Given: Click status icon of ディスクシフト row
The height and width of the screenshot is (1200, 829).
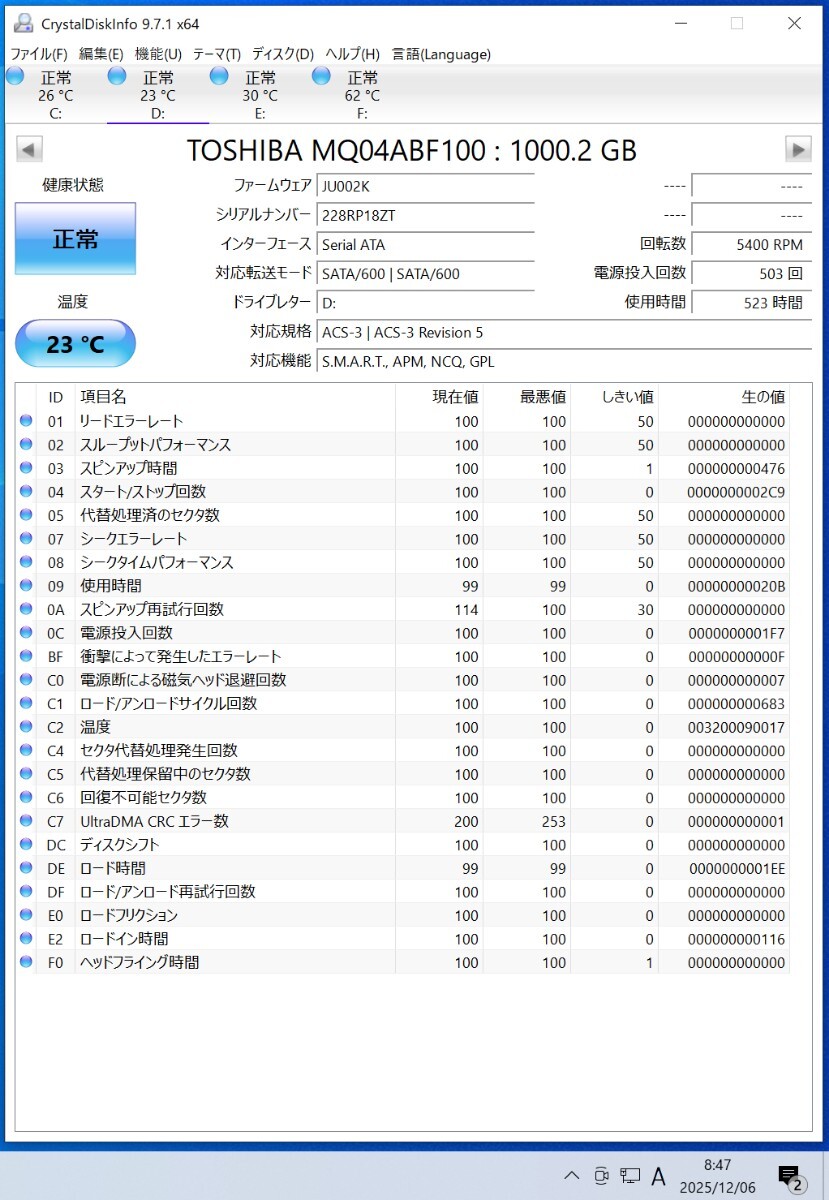Looking at the screenshot, I should point(26,844).
